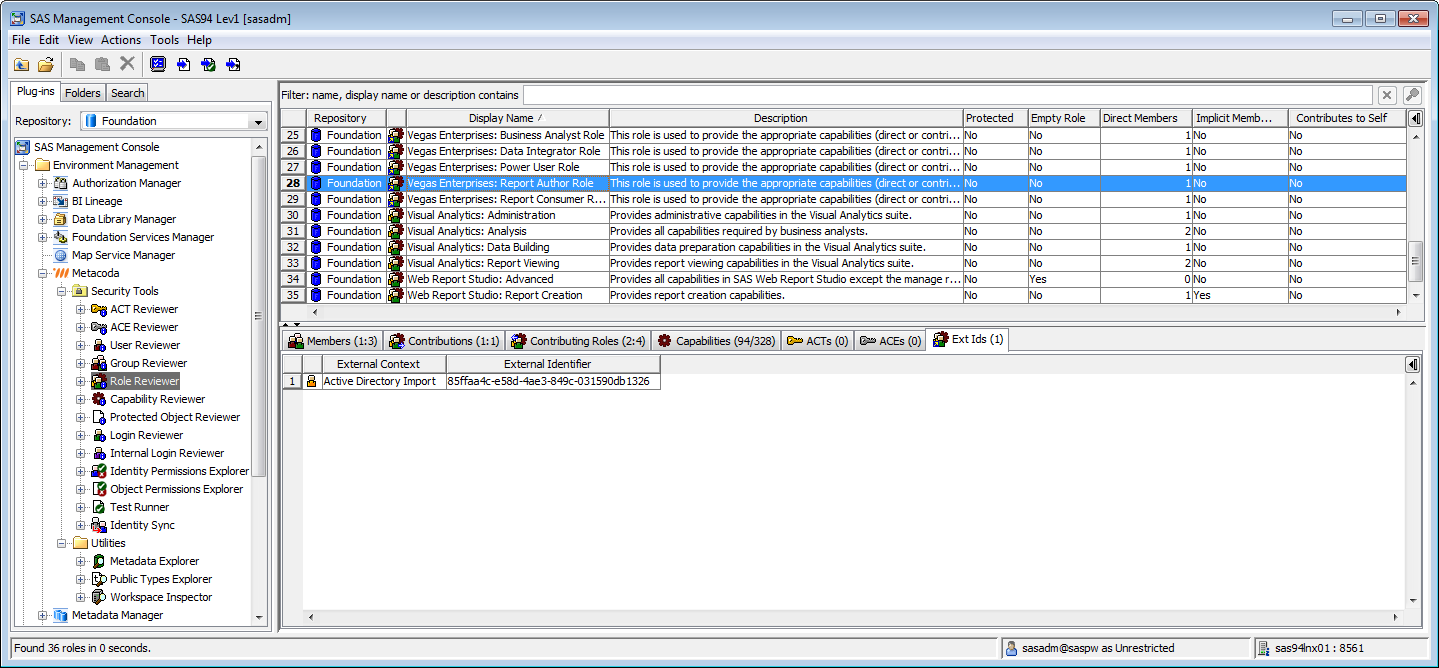Sort by the Protected column header
Image resolution: width=1439 pixels, height=668 pixels.
pos(995,118)
